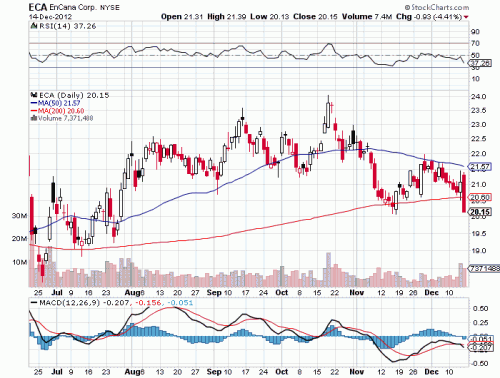The width and height of the screenshot is (500, 378).
Task: Click the 10M volume axis label
Action: tap(19, 262)
